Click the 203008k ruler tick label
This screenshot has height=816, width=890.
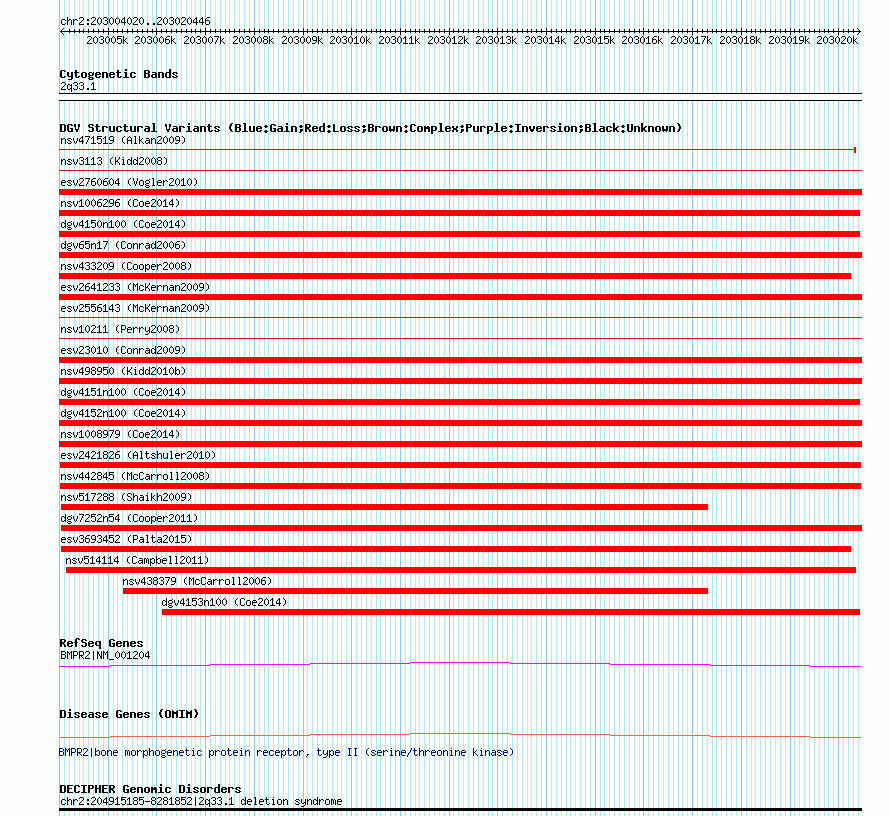[x=253, y=40]
